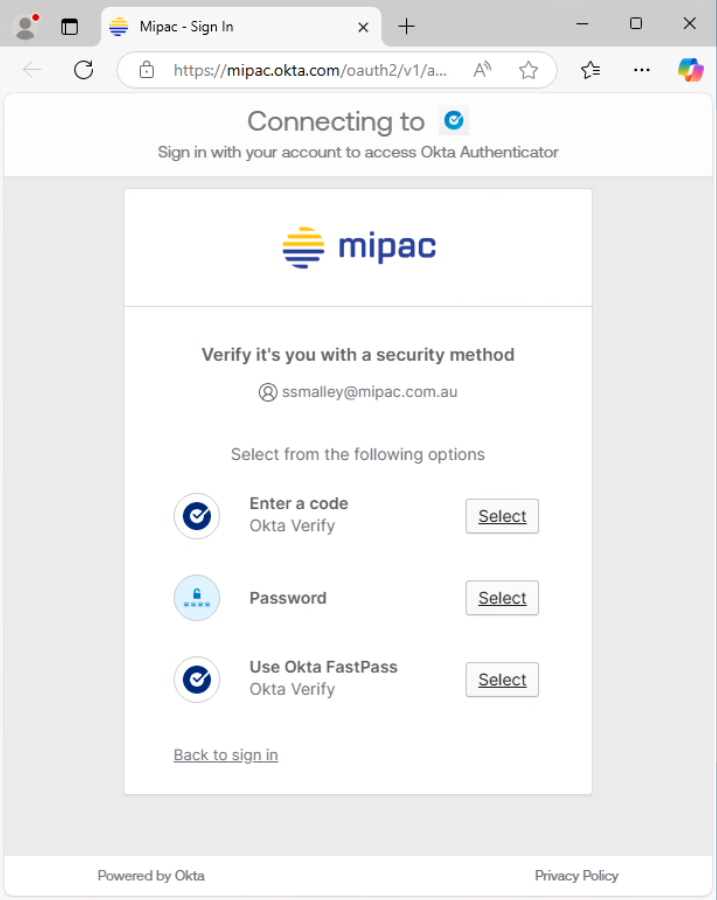
Task: Click the browser profile avatar icon
Action: 25,27
